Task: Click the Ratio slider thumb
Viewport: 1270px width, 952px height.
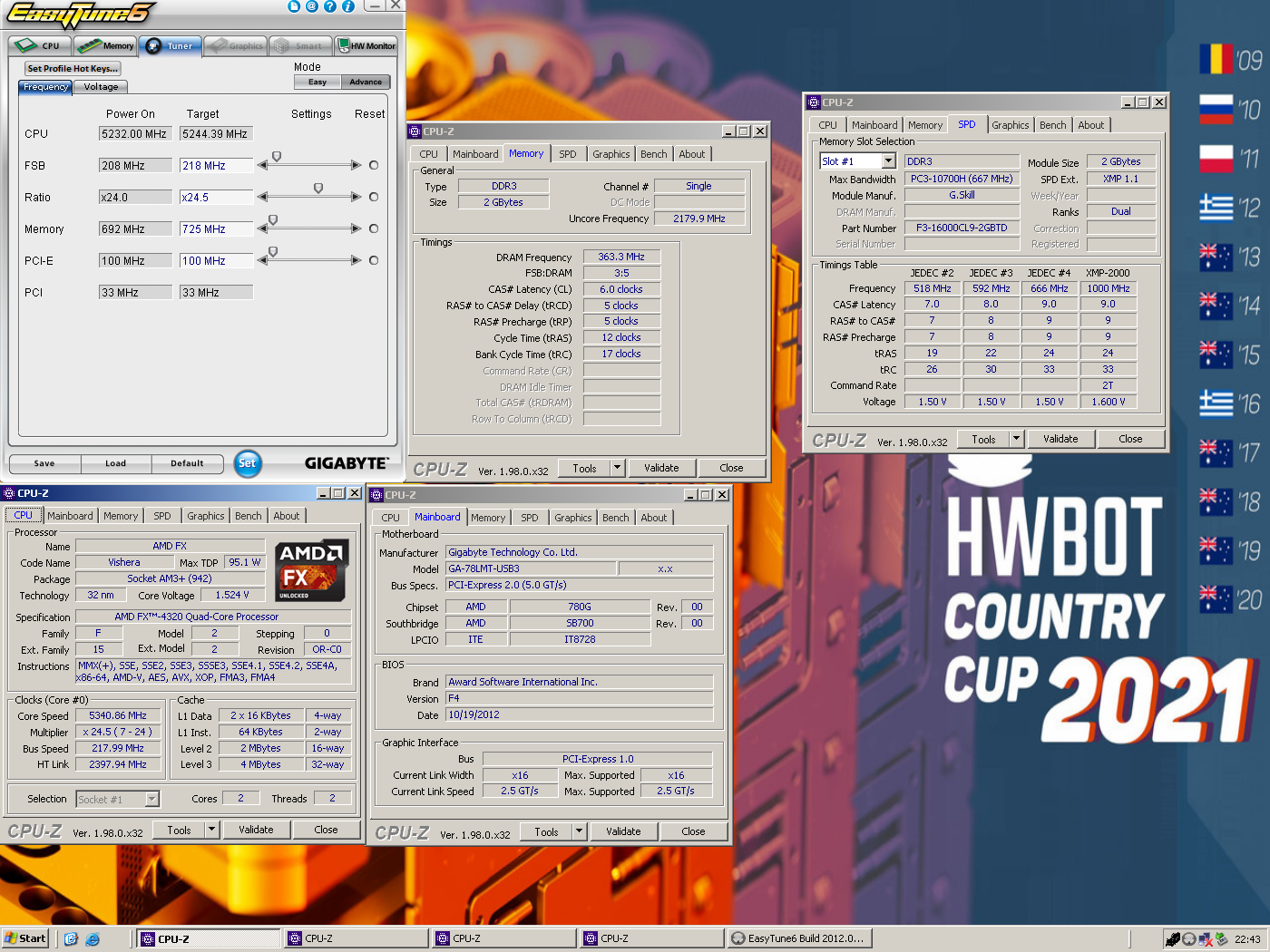Action: (318, 189)
